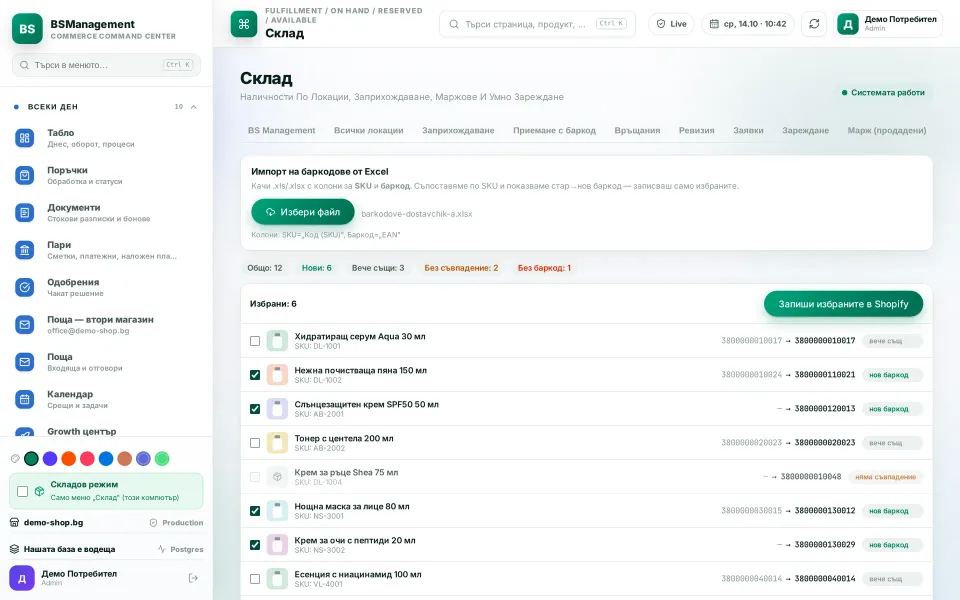Switch to the Всички локации tab
Viewport: 960px width, 600px height.
coord(369,130)
